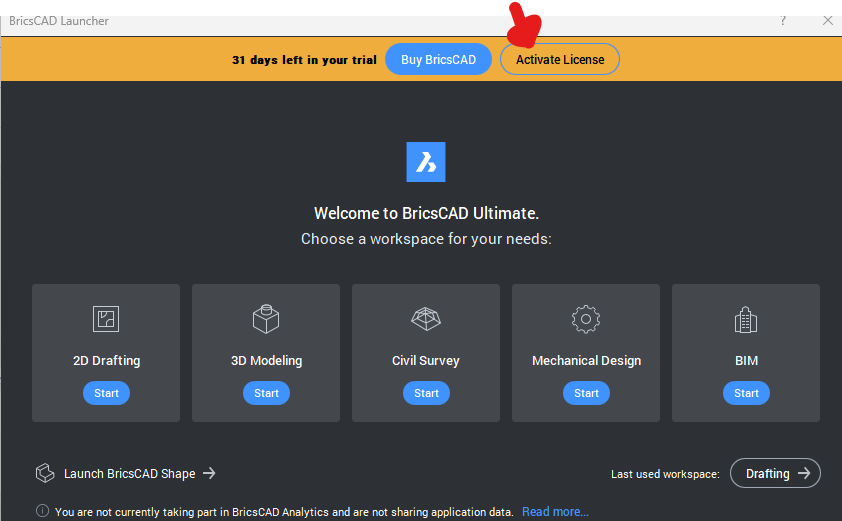Click the Civil Survey terrain icon
This screenshot has height=521, width=842.
click(426, 319)
